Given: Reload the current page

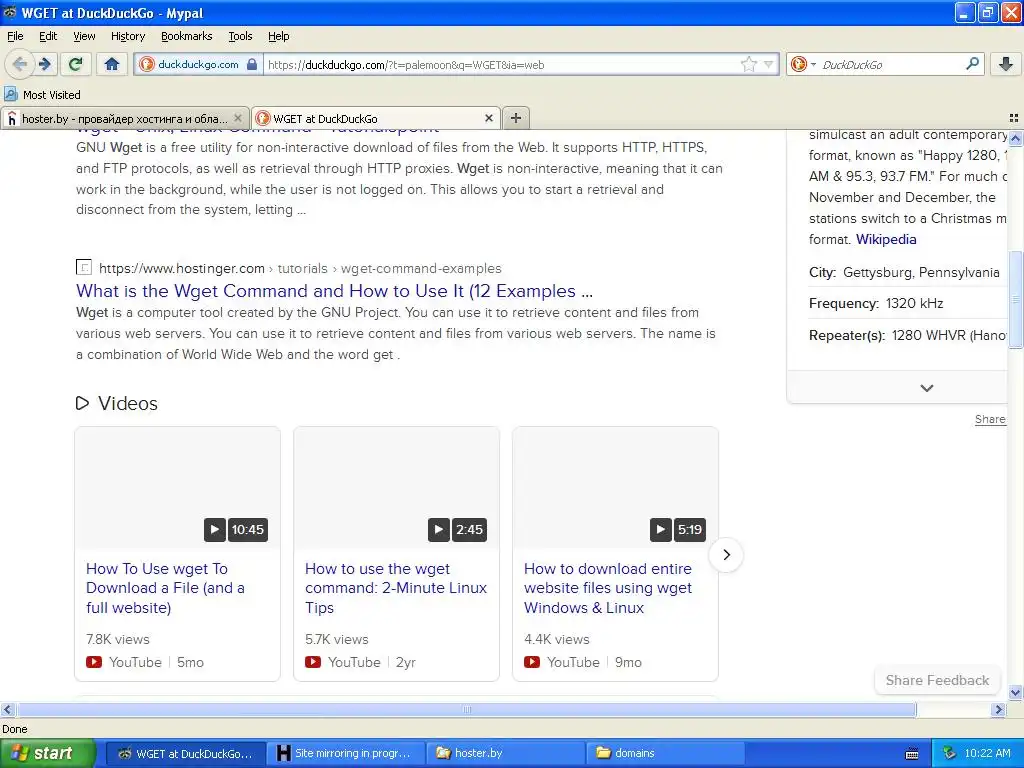Looking at the screenshot, I should (x=76, y=64).
